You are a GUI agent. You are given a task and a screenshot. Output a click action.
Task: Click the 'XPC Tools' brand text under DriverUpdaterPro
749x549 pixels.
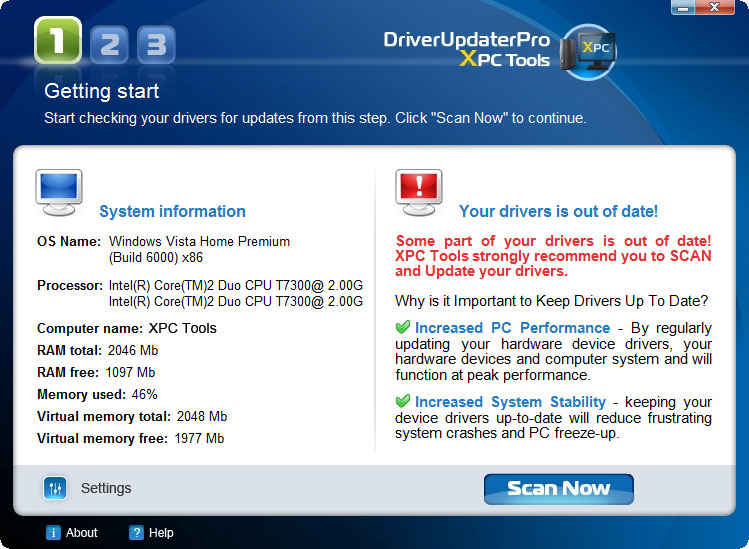504,60
